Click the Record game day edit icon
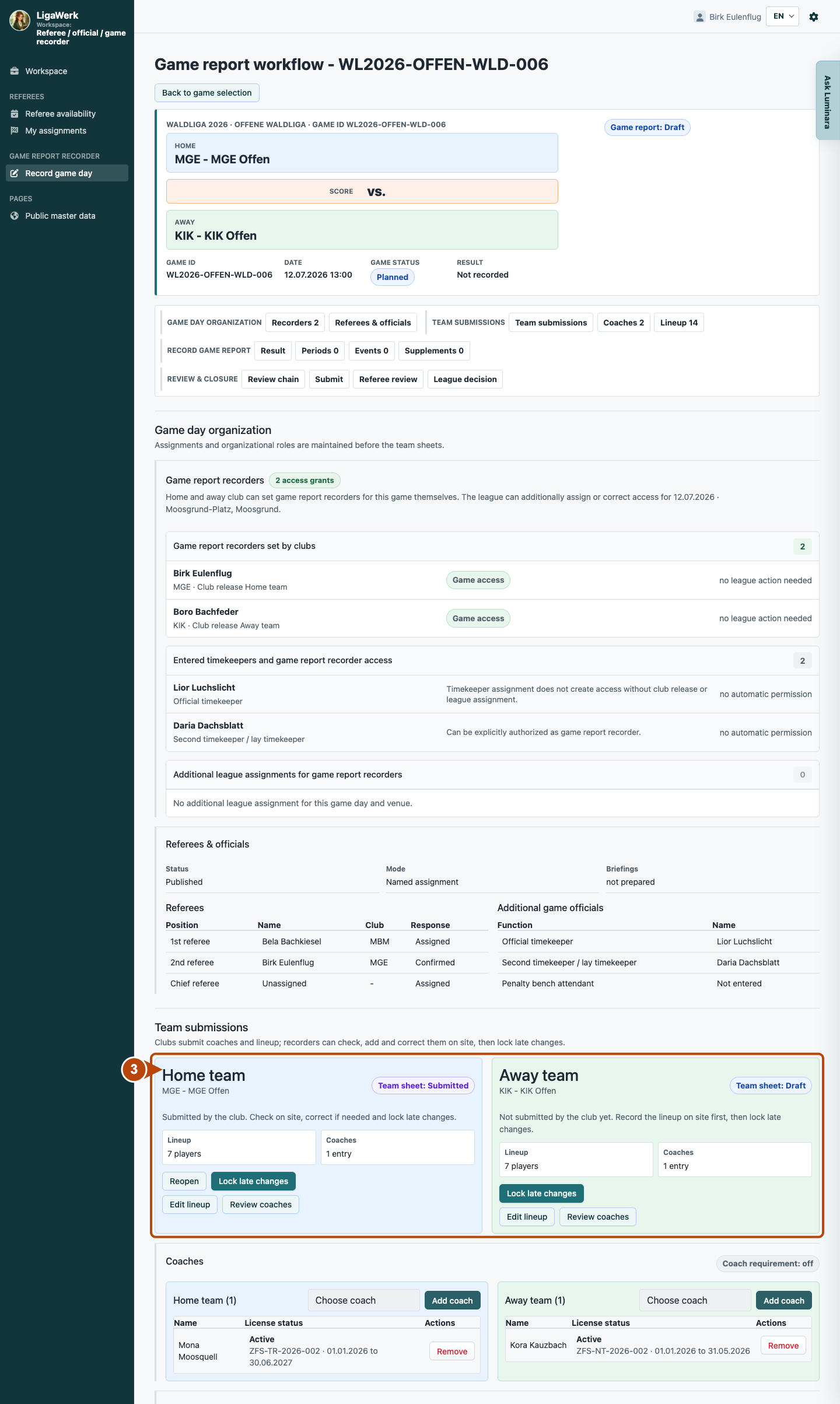Image resolution: width=840 pixels, height=1404 pixels. click(x=15, y=173)
